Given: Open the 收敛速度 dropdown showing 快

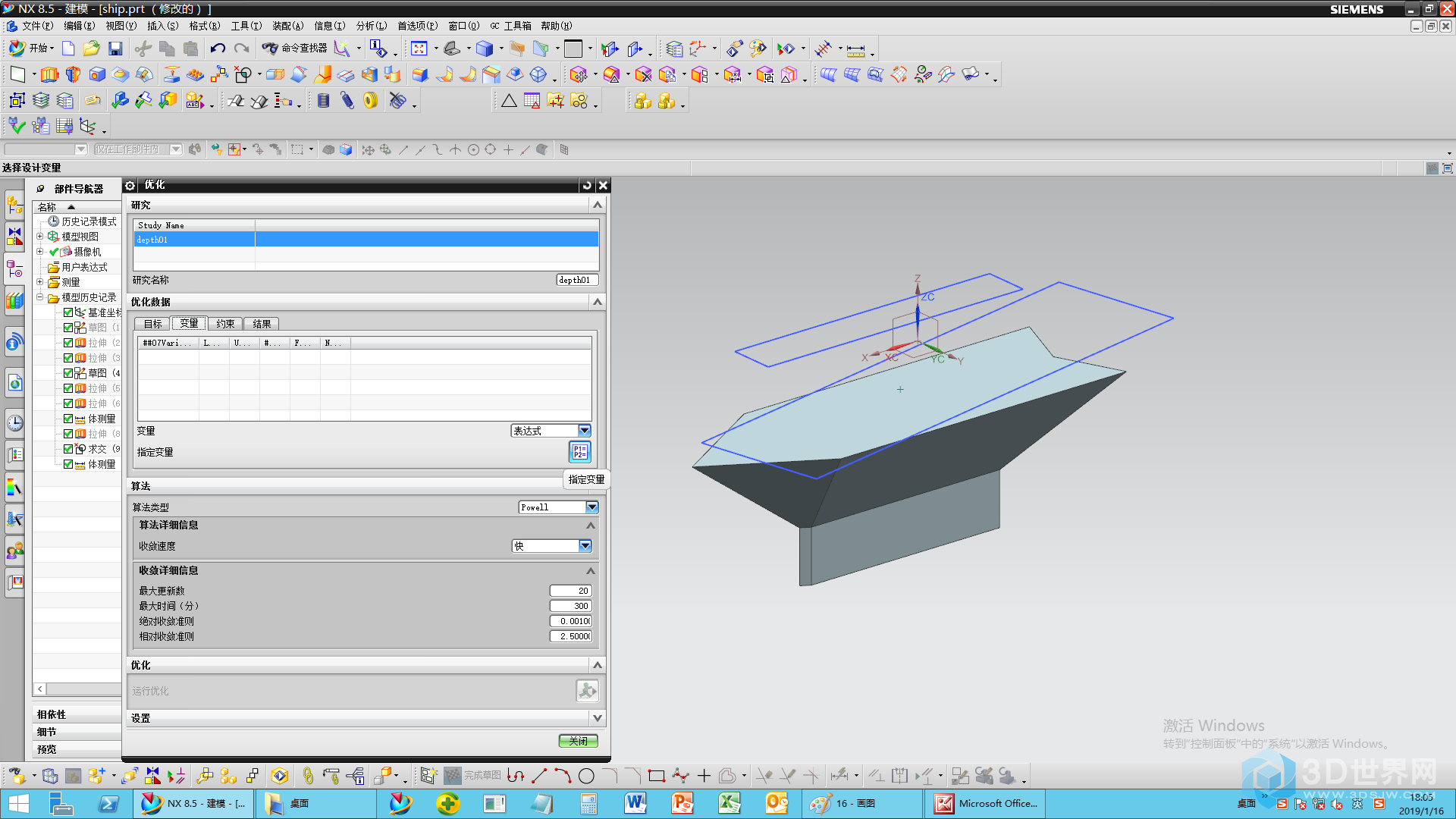Looking at the screenshot, I should pyautogui.click(x=551, y=546).
